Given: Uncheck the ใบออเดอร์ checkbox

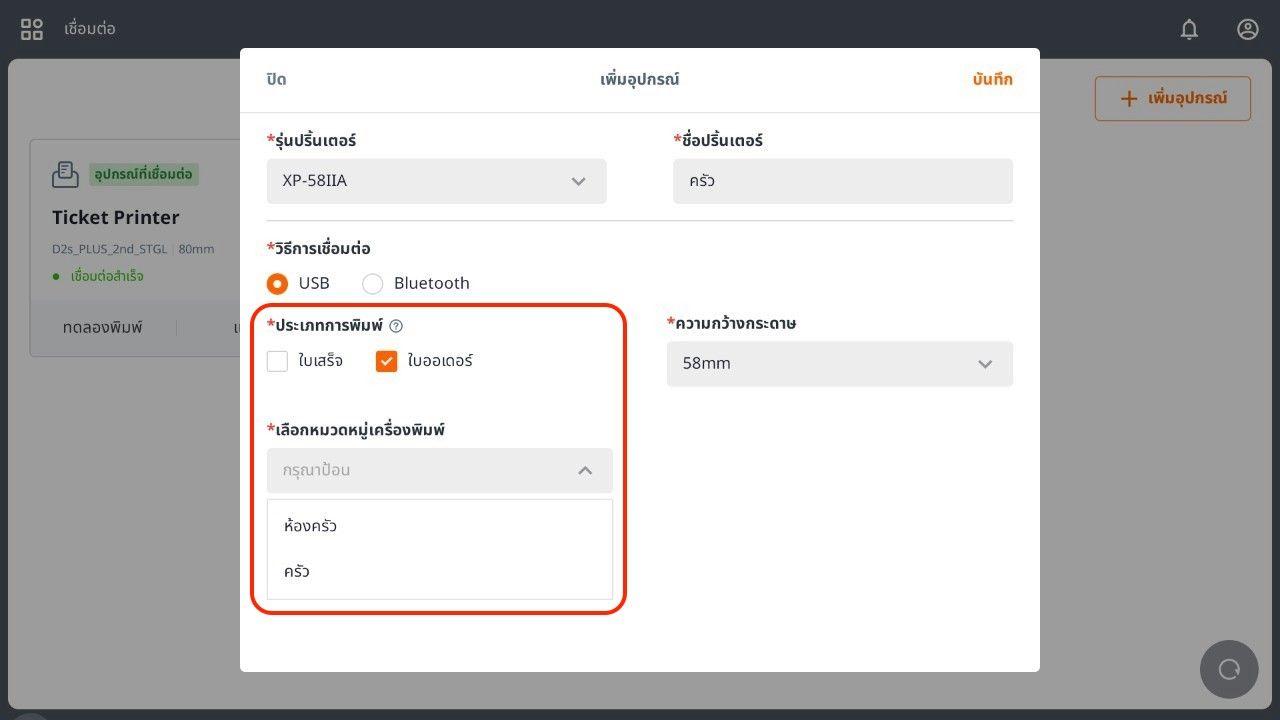Looking at the screenshot, I should [x=386, y=361].
